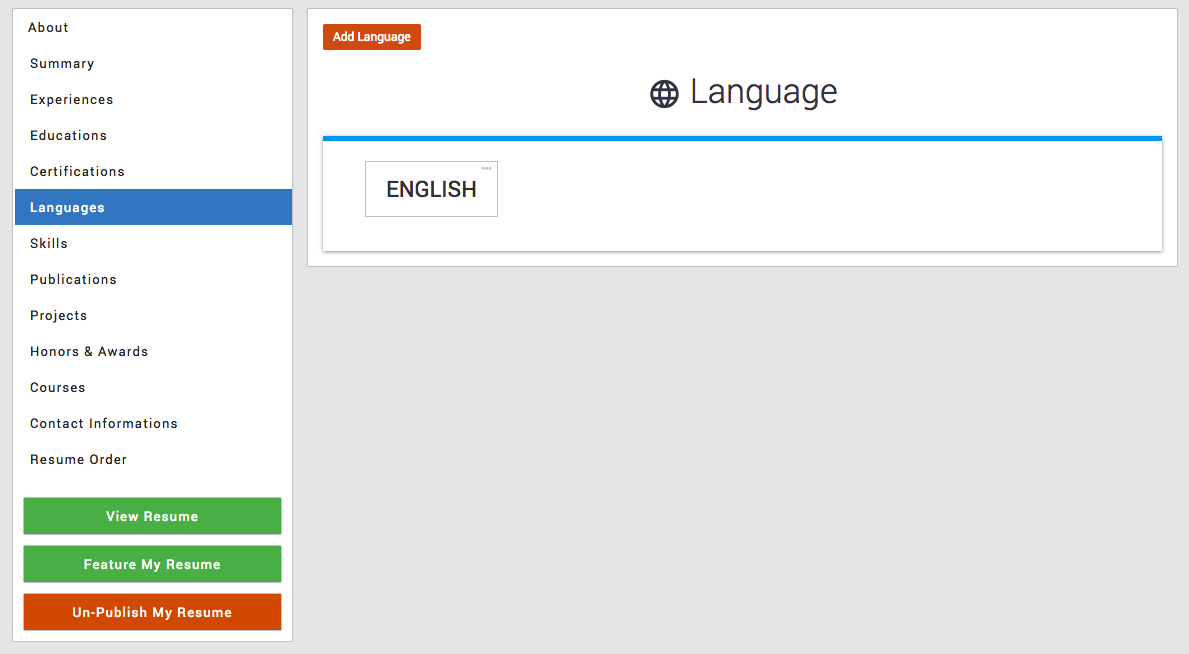Screen dimensions: 1189x654
Task: Click the View Resume button
Action: [x=152, y=516]
